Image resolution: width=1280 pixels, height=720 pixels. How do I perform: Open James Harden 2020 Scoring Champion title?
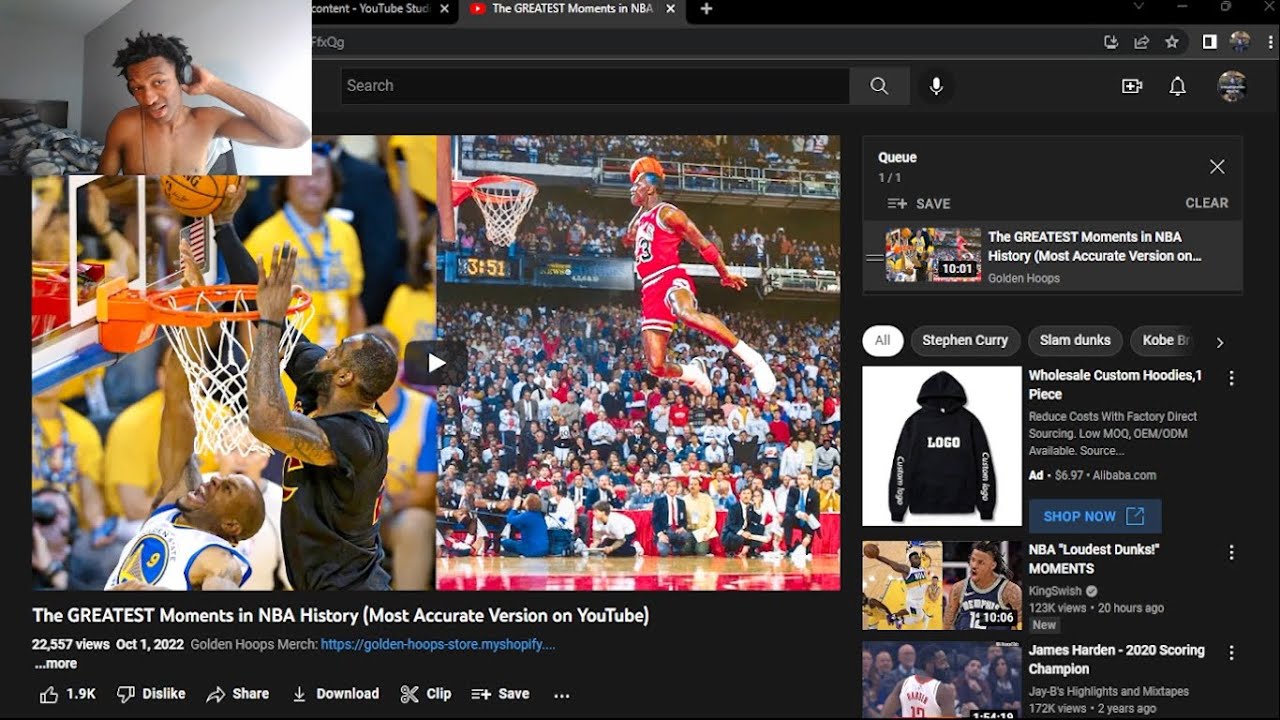tap(1117, 659)
